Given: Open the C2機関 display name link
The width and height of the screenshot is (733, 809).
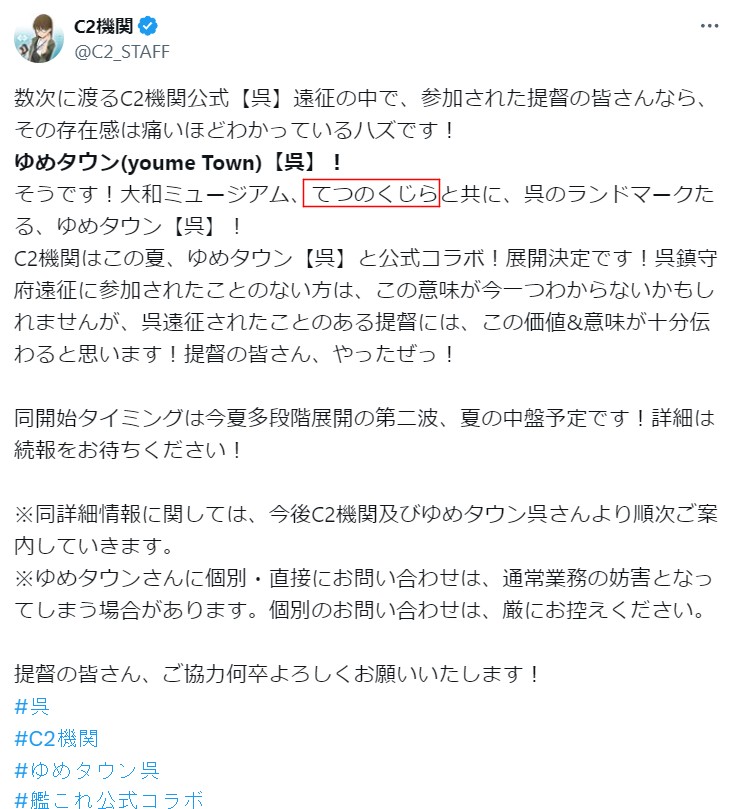Looking at the screenshot, I should (x=104, y=26).
